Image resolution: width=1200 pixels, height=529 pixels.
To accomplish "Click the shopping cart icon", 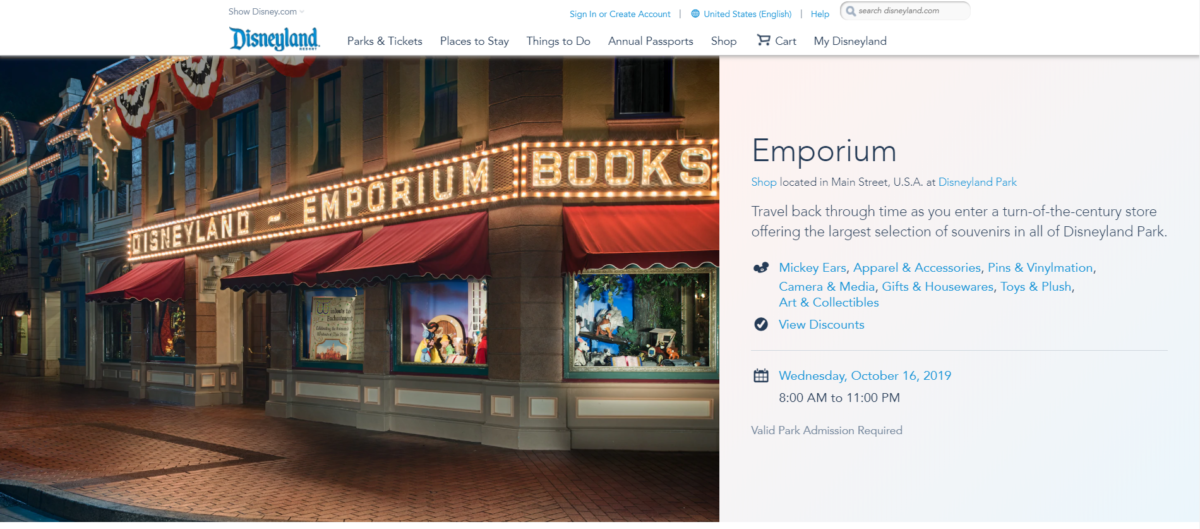I will pos(764,41).
